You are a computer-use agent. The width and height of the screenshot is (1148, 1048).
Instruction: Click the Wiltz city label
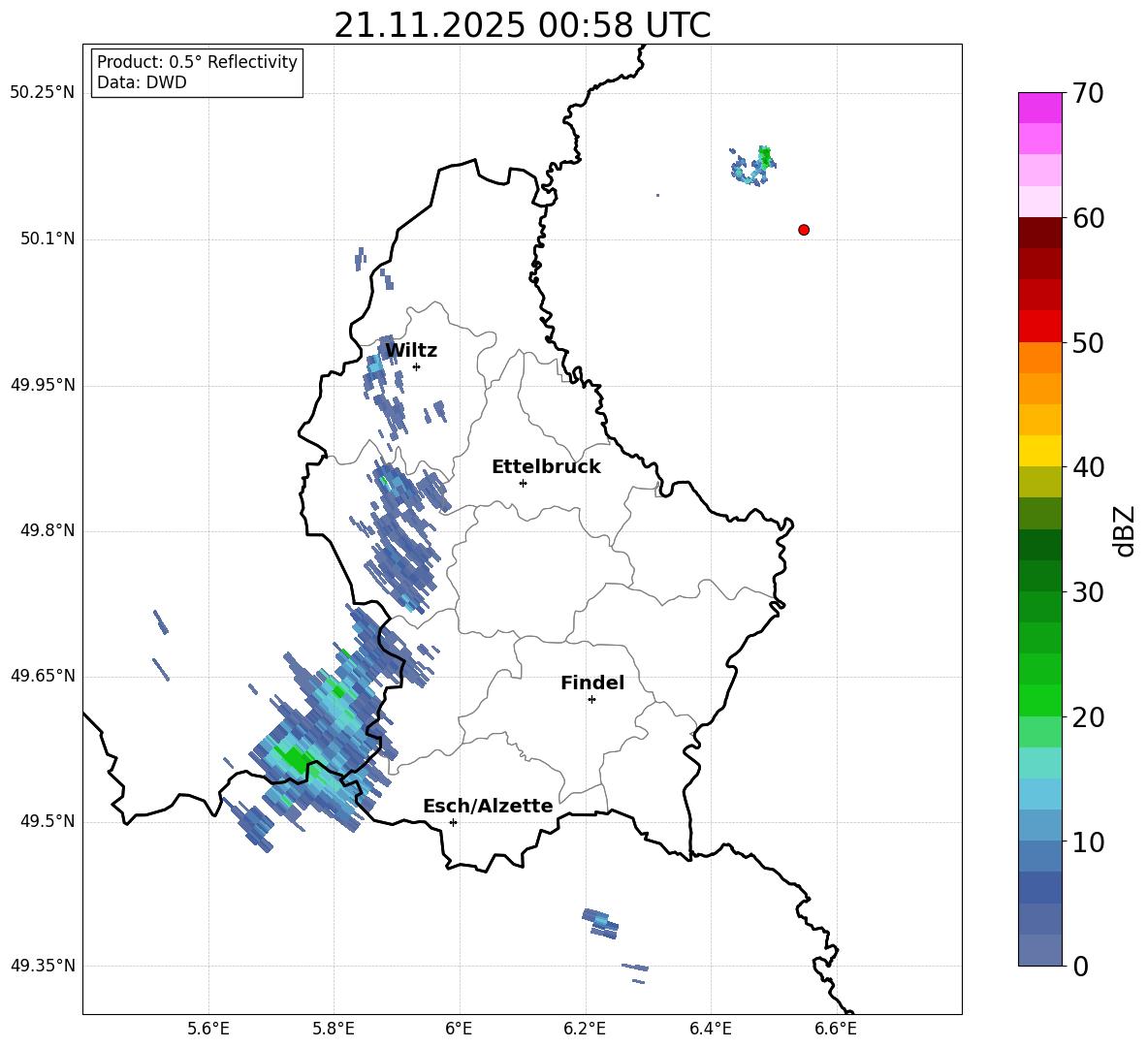click(x=411, y=351)
